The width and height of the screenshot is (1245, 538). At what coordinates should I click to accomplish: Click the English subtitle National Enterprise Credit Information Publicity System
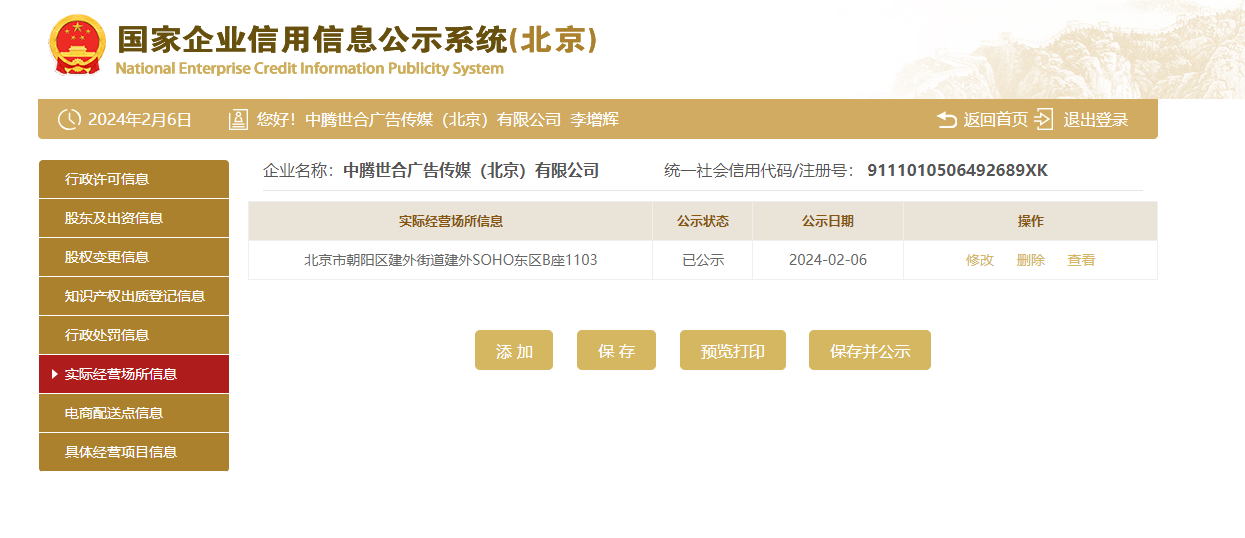pyautogui.click(x=310, y=69)
